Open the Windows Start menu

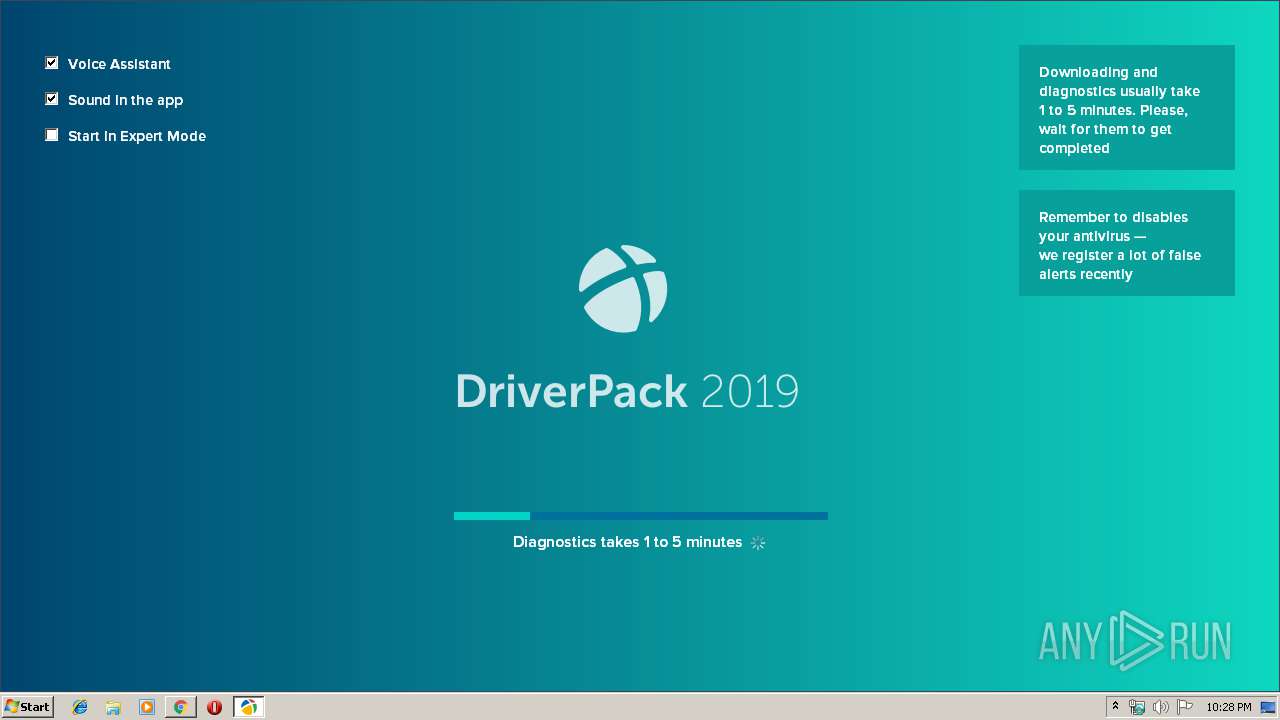27,706
